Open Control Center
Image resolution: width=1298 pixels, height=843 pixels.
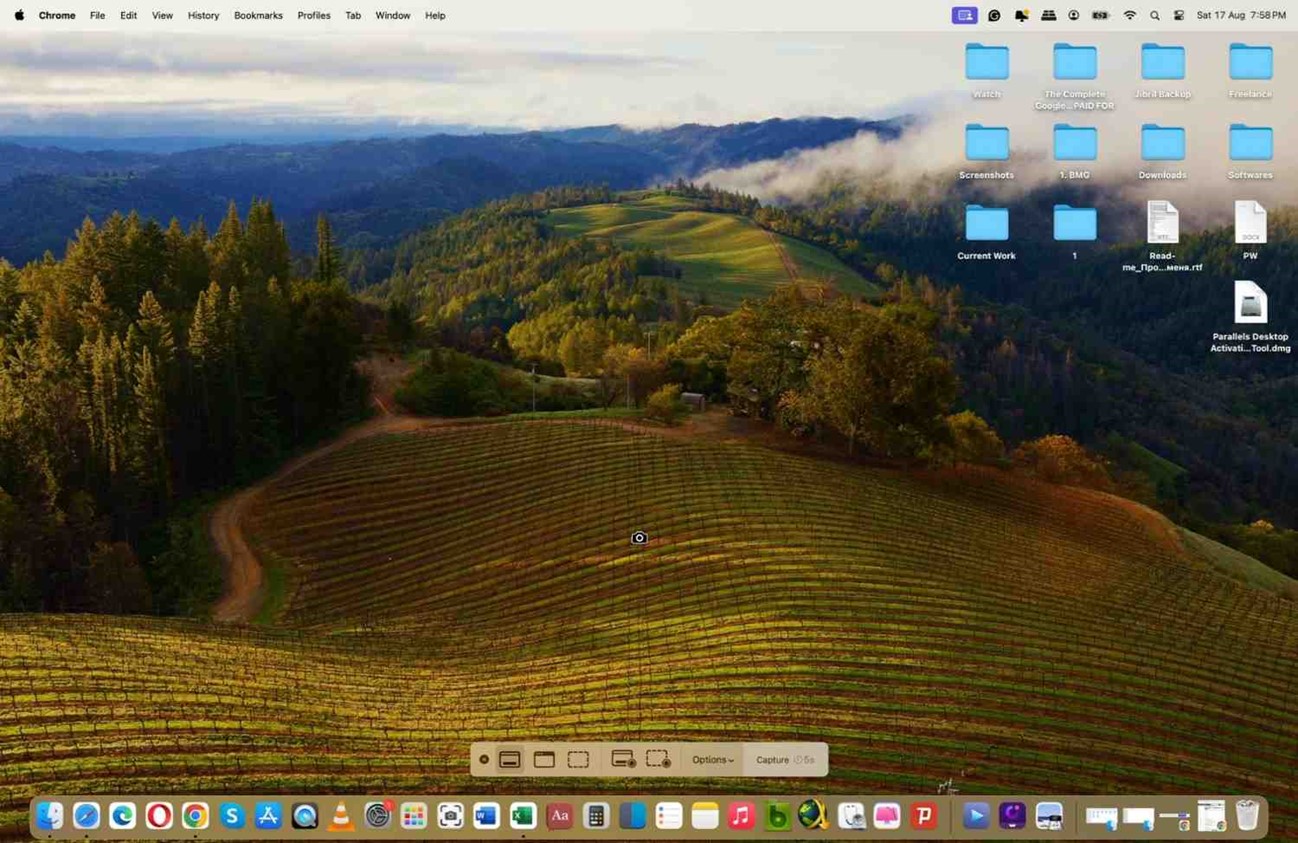(1179, 15)
